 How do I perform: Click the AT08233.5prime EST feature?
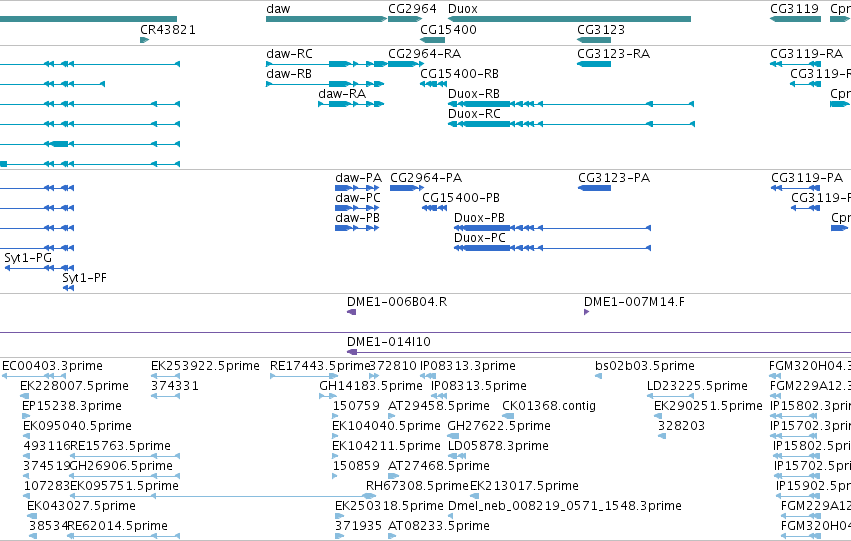pyautogui.click(x=391, y=536)
